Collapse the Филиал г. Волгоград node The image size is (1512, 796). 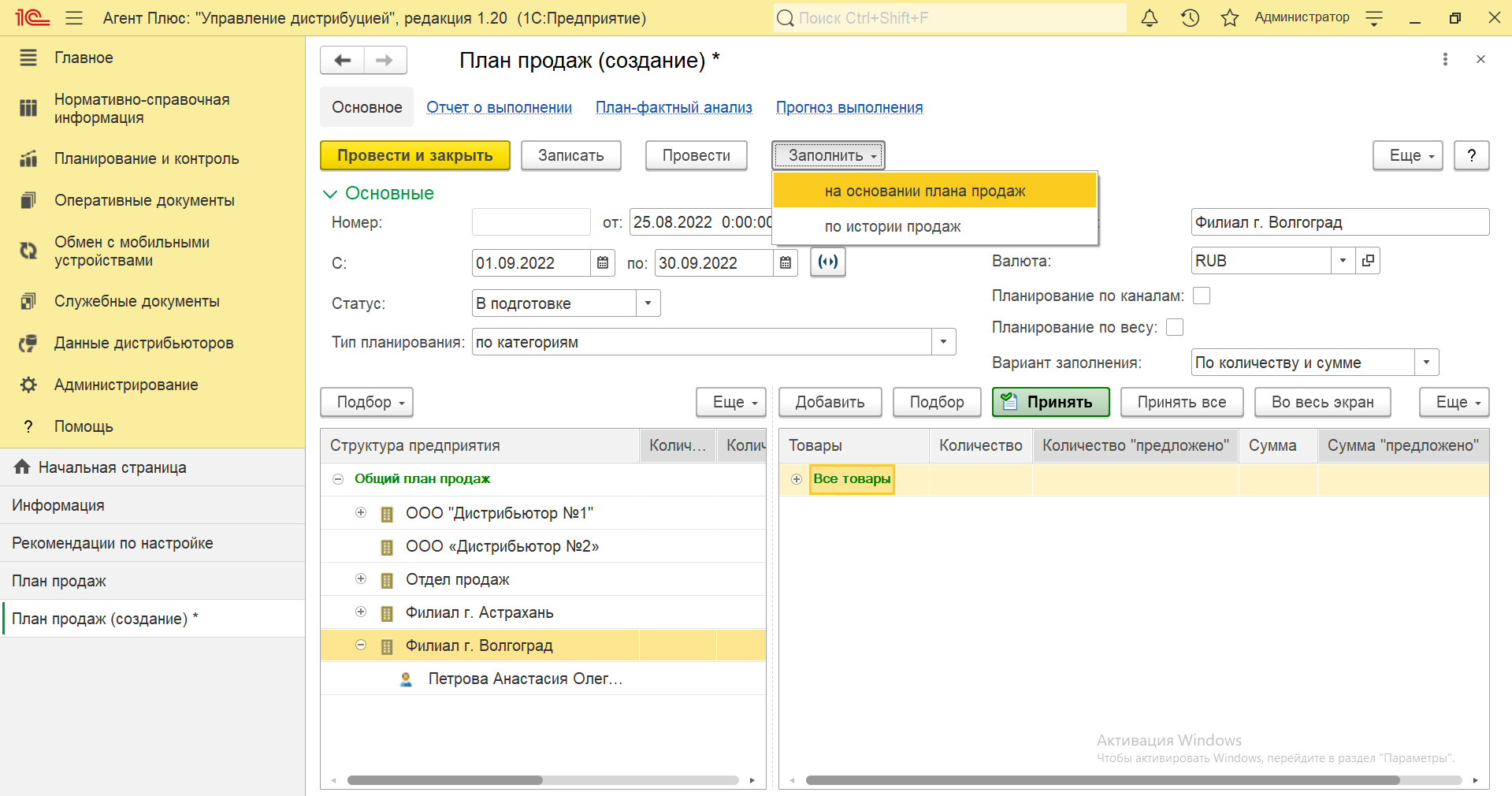pos(361,645)
